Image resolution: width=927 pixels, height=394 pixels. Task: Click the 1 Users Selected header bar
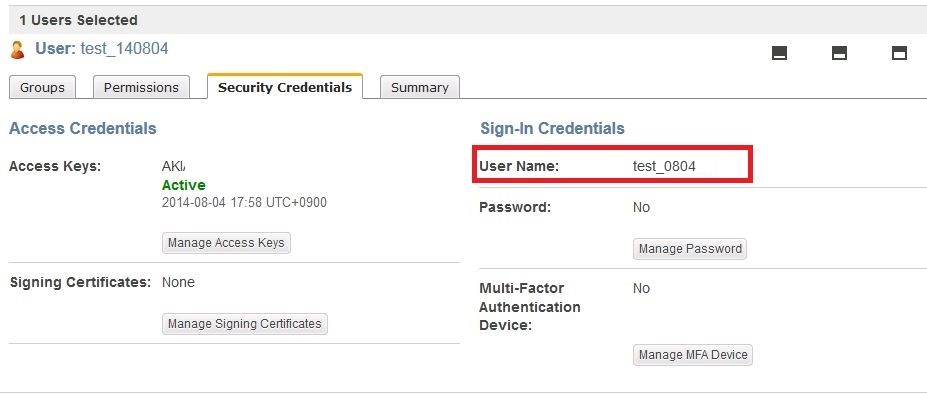[468, 20]
